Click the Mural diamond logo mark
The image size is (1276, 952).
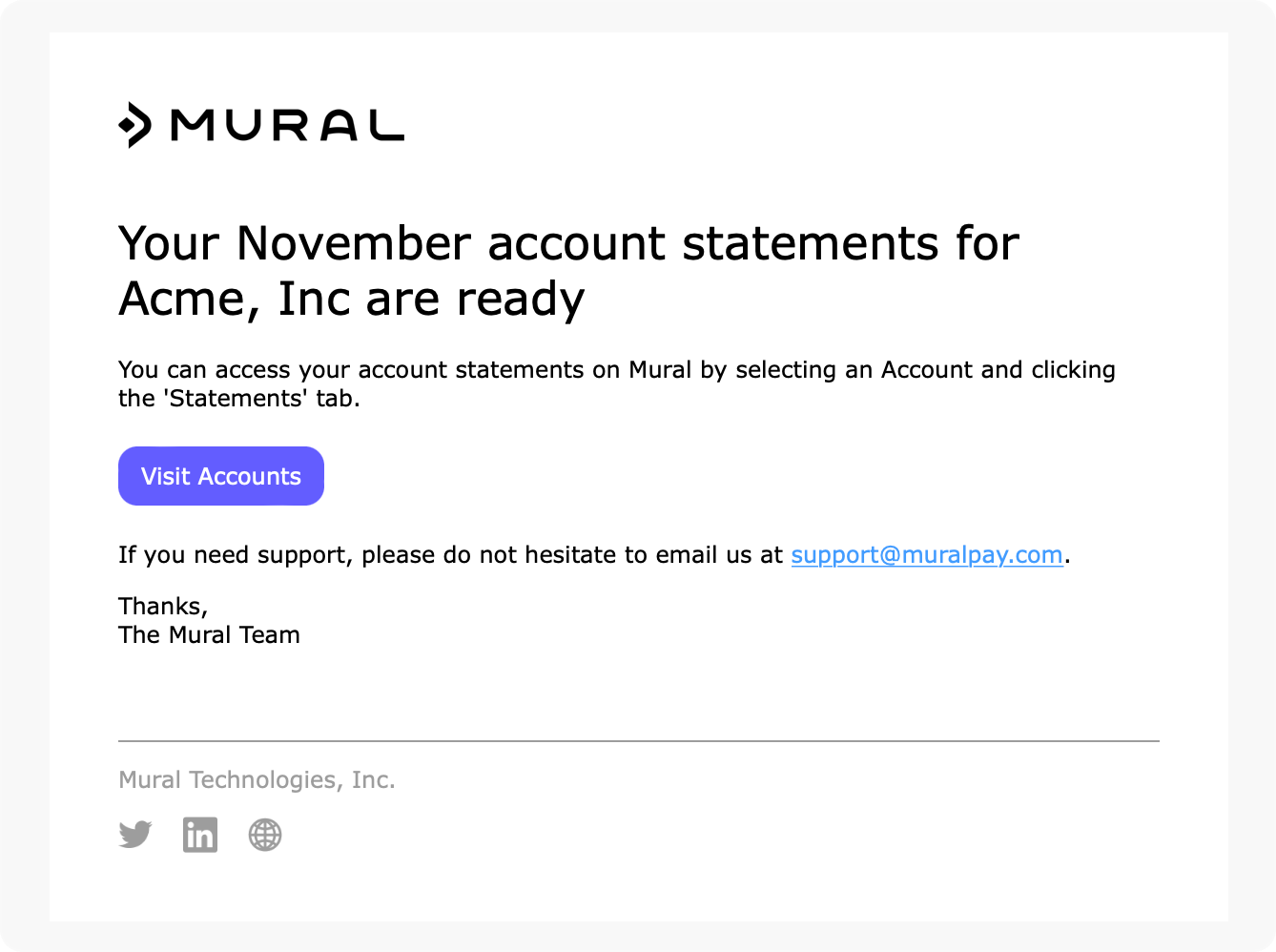[135, 125]
